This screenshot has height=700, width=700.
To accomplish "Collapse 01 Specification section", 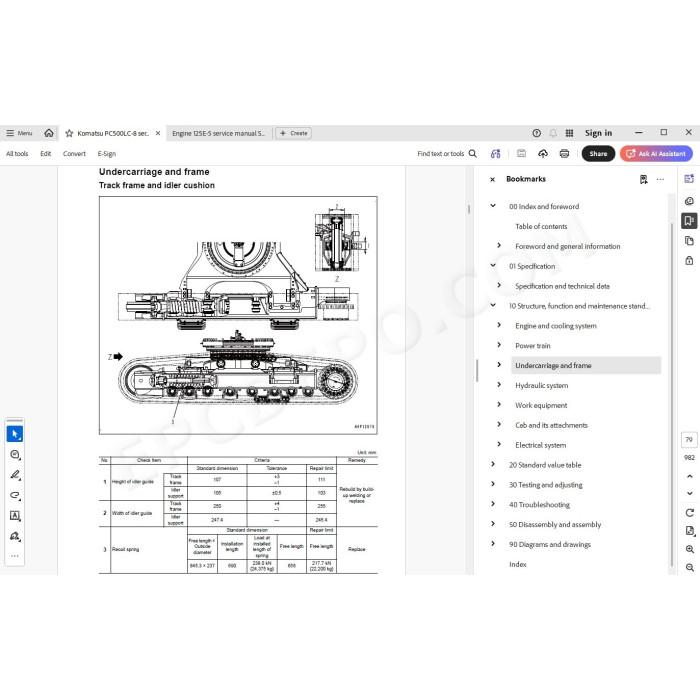I will 493,265.
